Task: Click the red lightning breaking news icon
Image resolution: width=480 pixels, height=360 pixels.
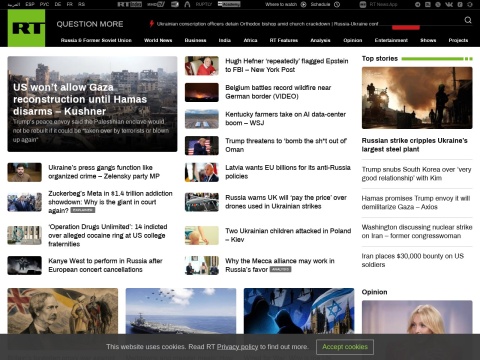Action: [x=152, y=24]
